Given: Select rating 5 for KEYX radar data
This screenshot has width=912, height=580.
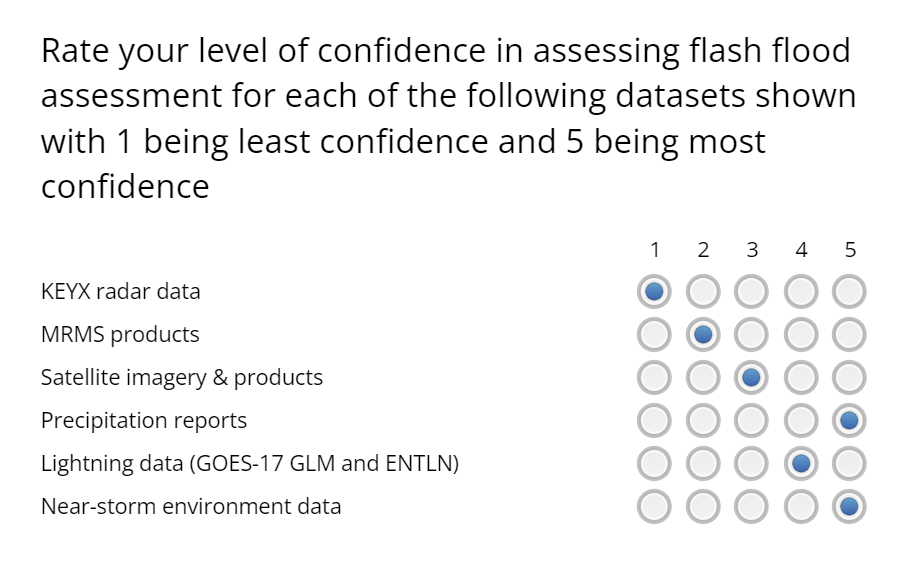Looking at the screenshot, I should coord(850,292).
